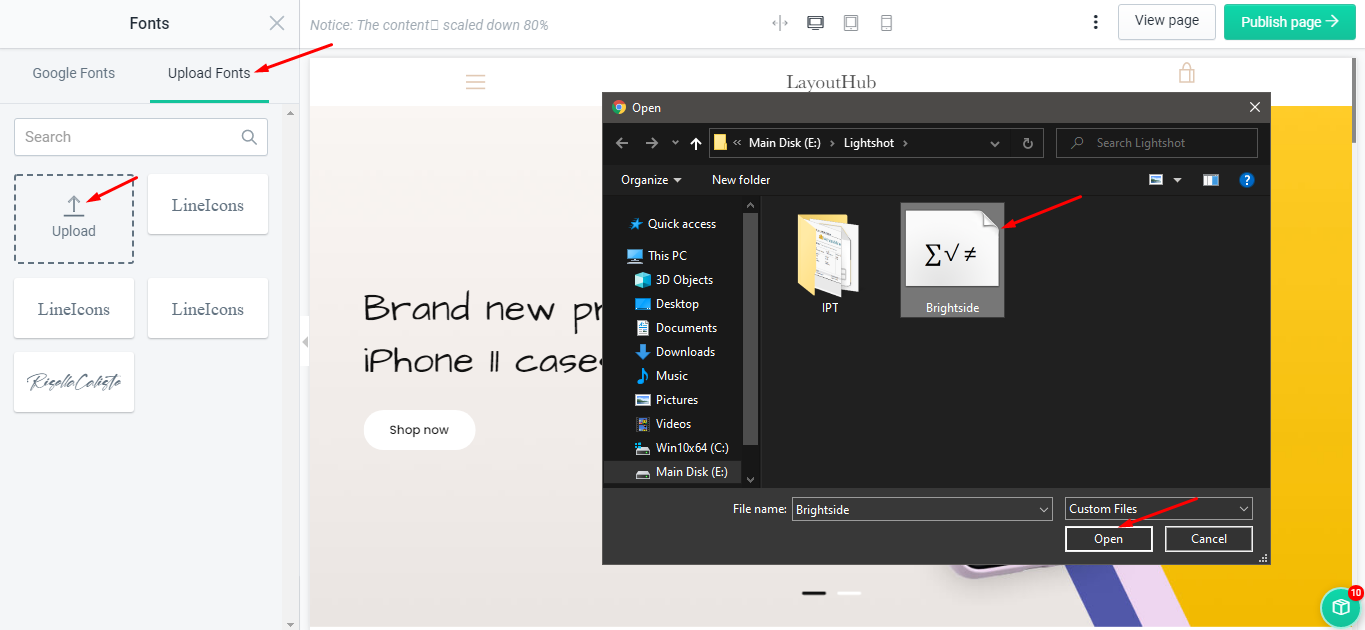The image size is (1365, 630).
Task: Select the second slide indicator dash
Action: 849,593
